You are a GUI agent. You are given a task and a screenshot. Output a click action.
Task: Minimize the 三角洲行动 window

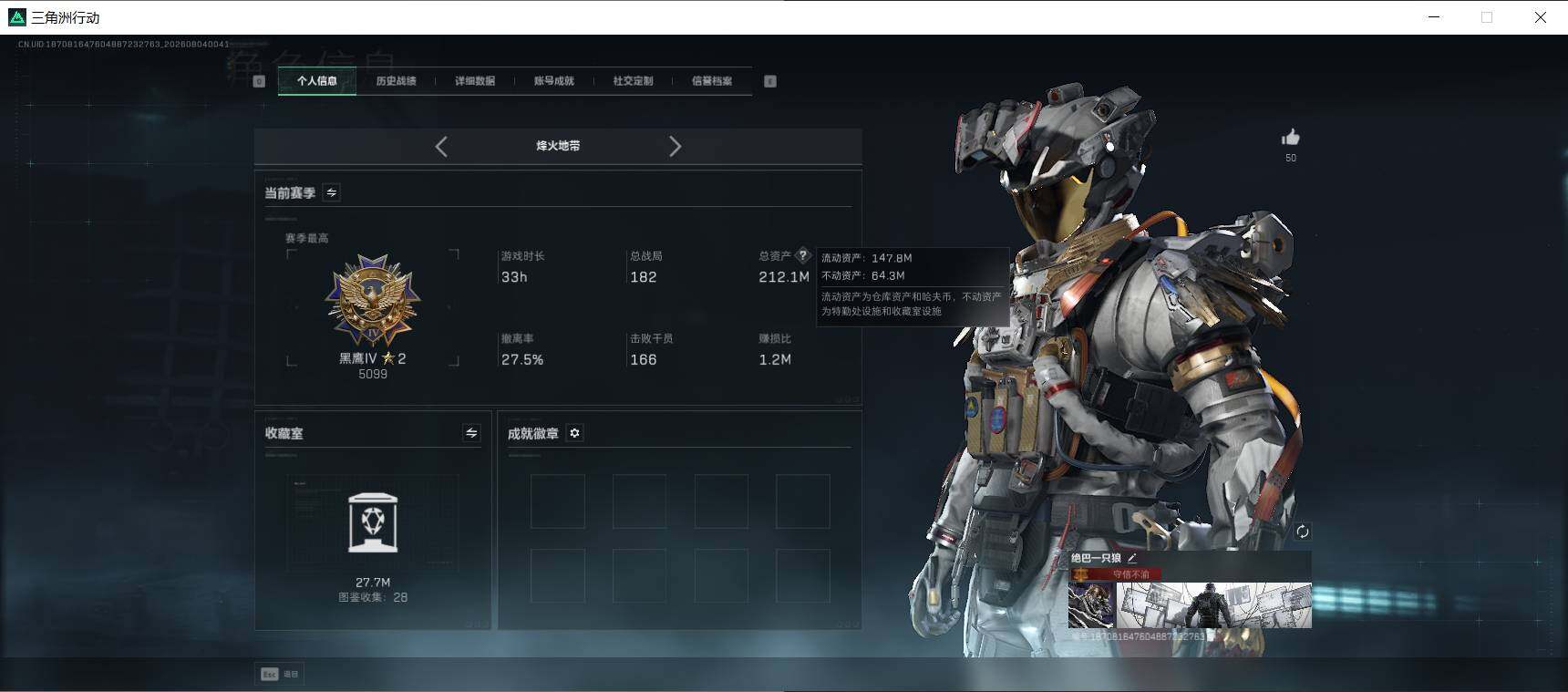tap(1434, 17)
